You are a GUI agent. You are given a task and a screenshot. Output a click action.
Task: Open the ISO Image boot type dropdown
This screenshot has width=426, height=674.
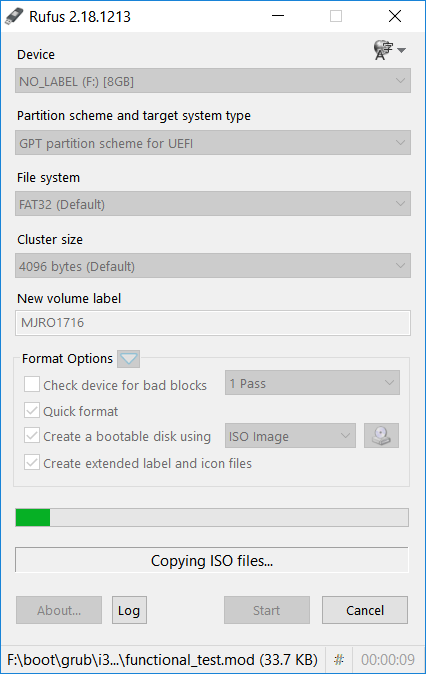290,436
